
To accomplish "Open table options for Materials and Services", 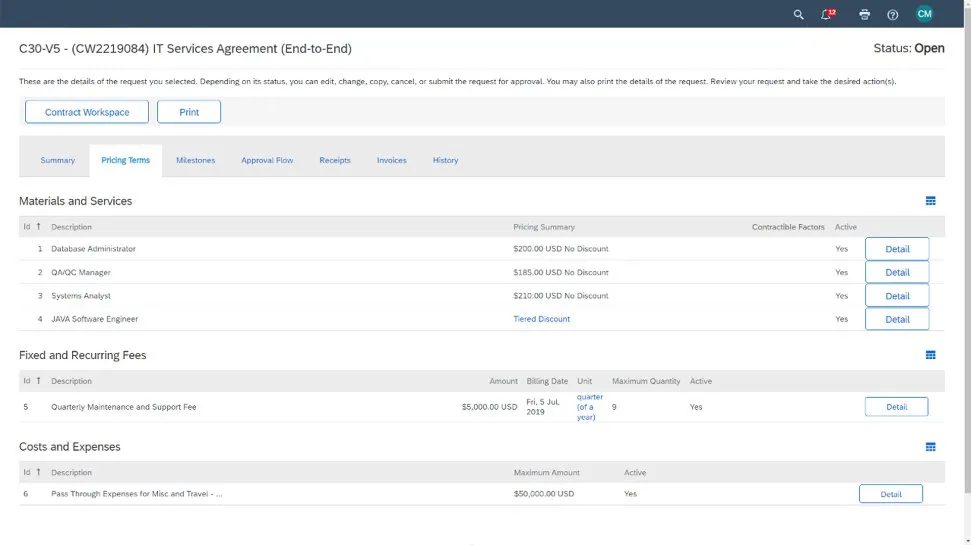I will [x=930, y=201].
